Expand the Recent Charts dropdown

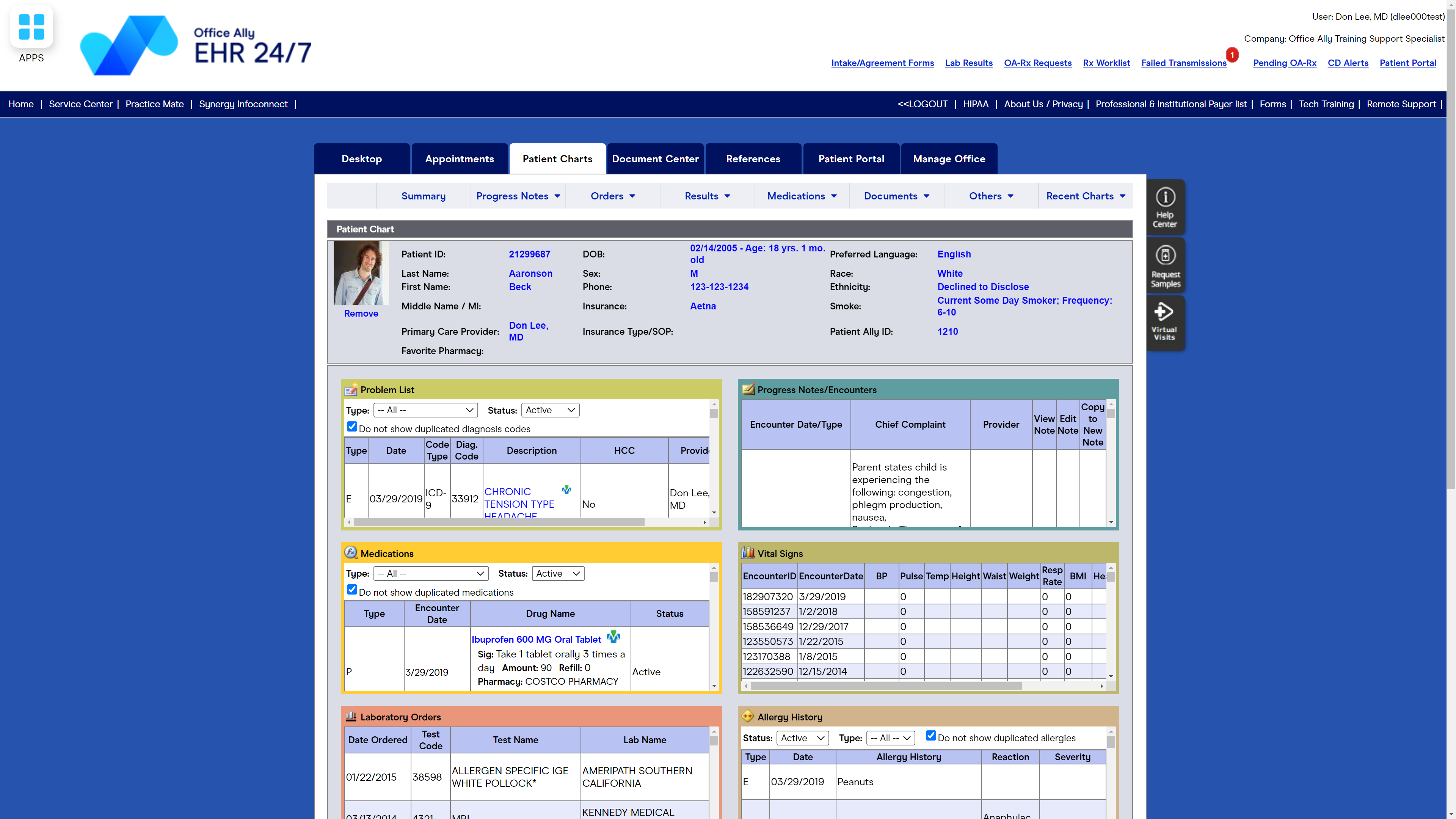tap(1084, 196)
